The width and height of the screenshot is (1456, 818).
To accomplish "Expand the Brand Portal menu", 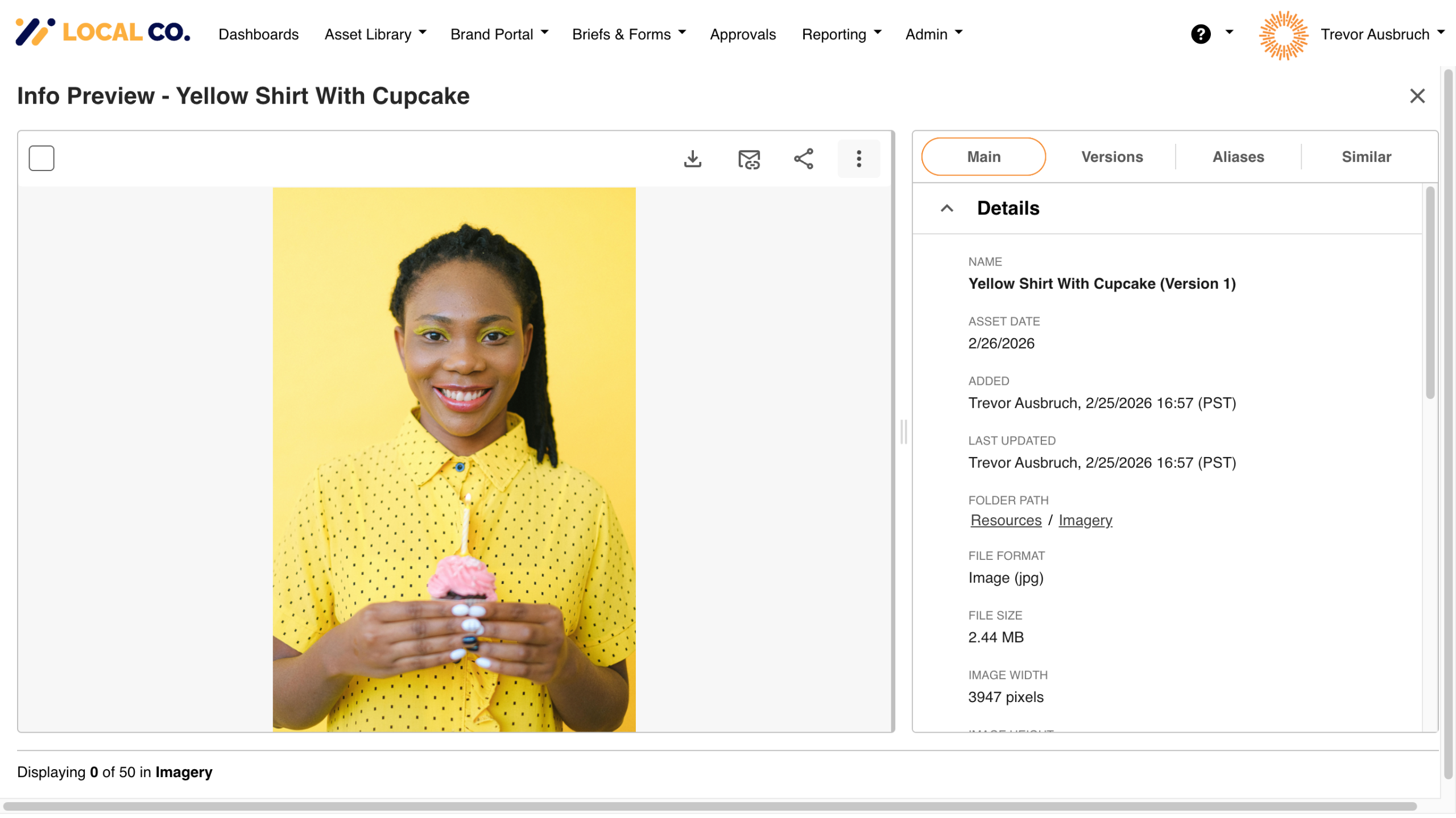I will coord(499,34).
